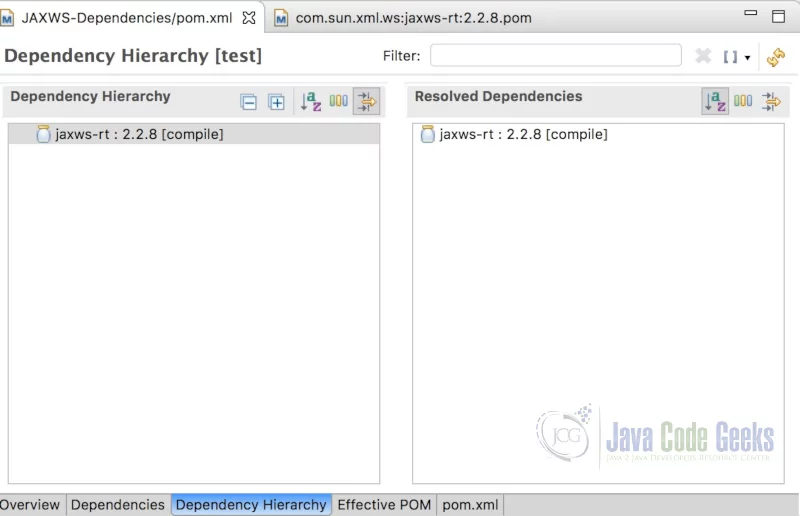Select jaxws-rt 2.2.8 in Resolved Dependencies list

[x=598, y=134]
